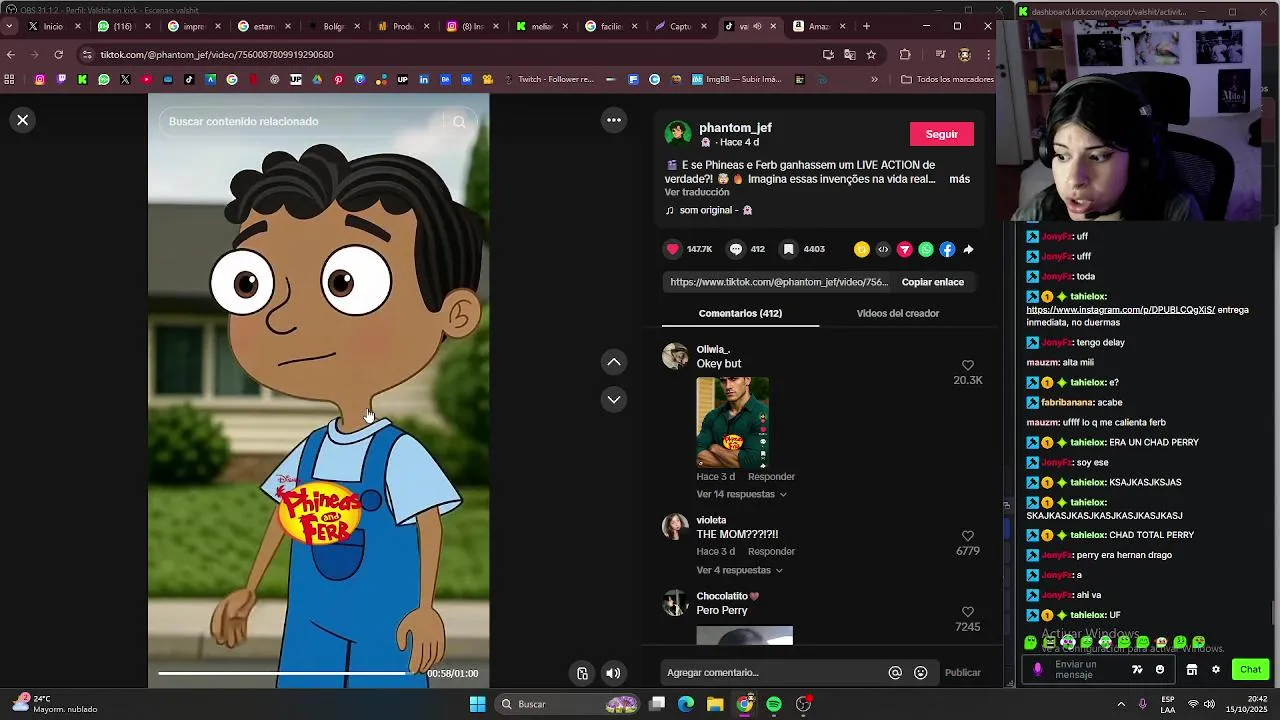Toggle autoscroll icon beside the volume button

582,673
